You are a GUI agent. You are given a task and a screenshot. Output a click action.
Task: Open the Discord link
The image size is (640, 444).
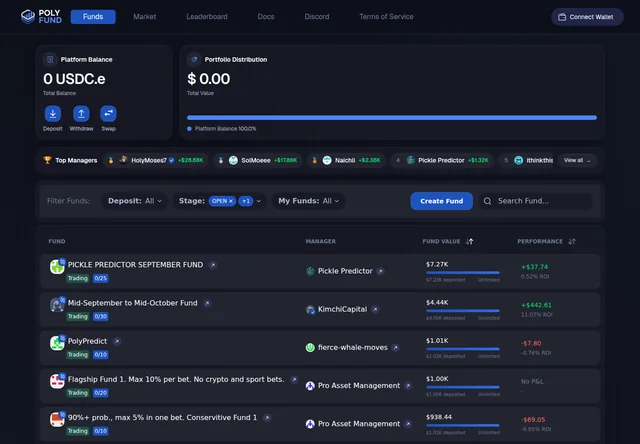coord(317,17)
